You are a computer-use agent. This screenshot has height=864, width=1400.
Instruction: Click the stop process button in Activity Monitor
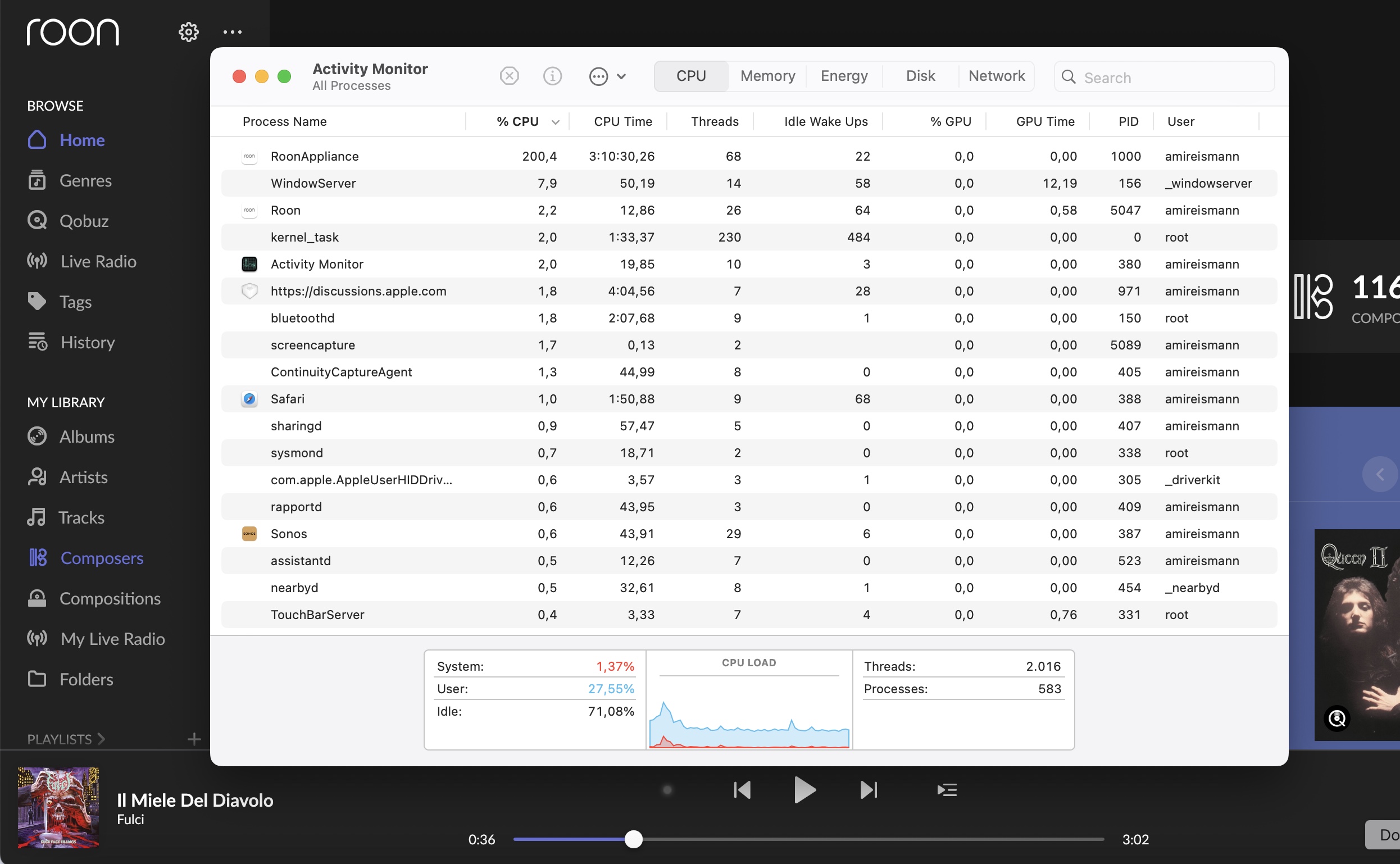[509, 76]
